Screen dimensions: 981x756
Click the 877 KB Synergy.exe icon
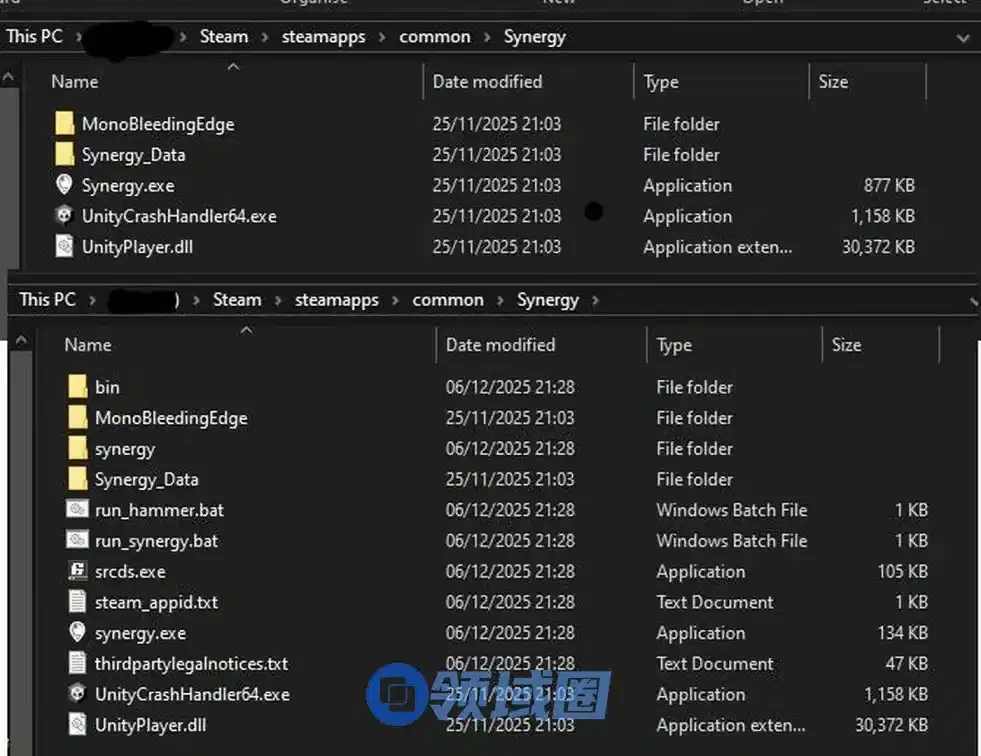coord(65,185)
